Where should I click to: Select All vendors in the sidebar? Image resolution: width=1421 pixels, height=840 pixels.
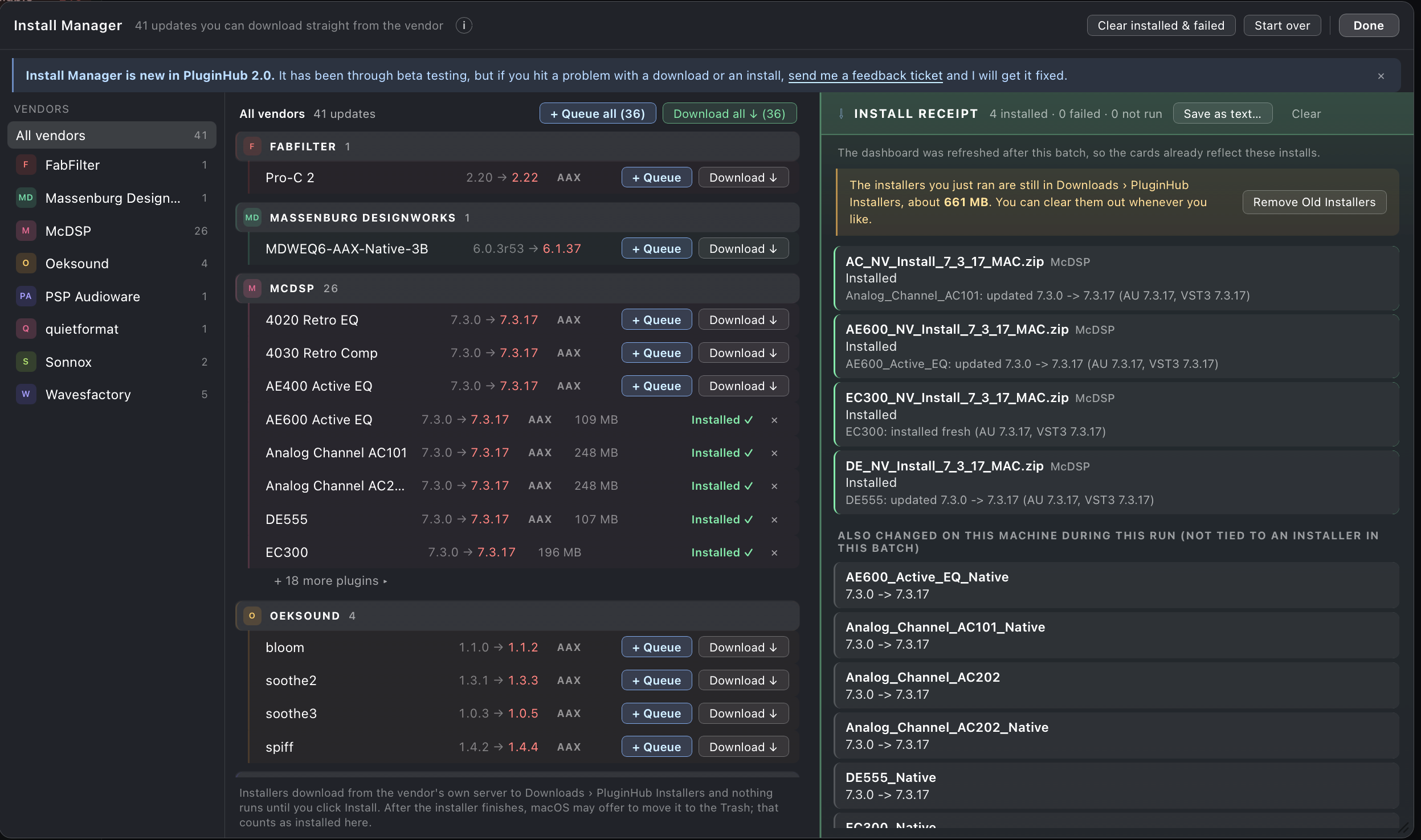coord(112,135)
